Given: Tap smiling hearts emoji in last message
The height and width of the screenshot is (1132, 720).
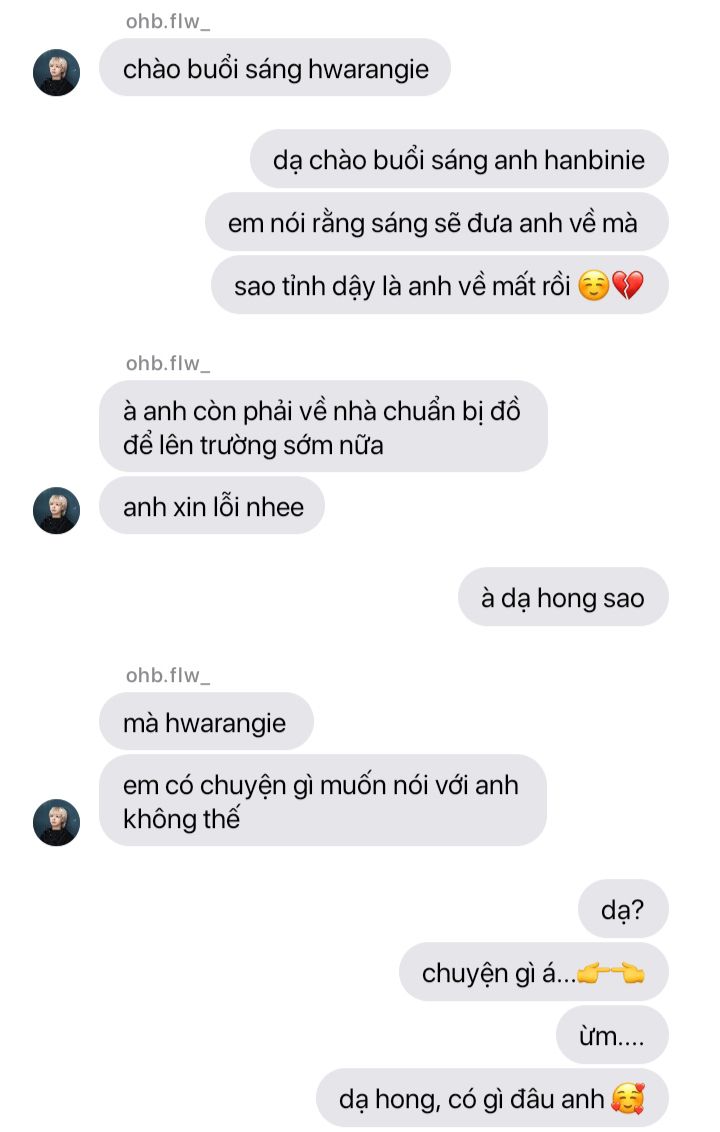Looking at the screenshot, I should coord(627,1098).
